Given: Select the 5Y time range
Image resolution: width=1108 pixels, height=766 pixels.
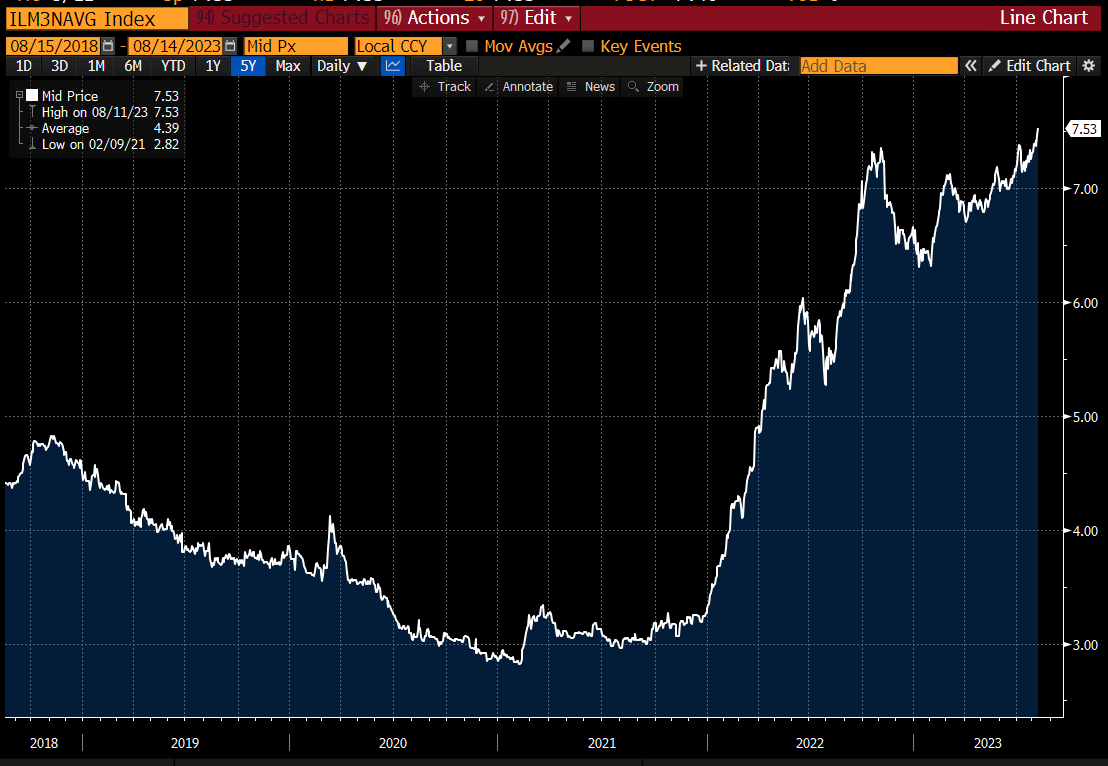Looking at the screenshot, I should [248, 66].
